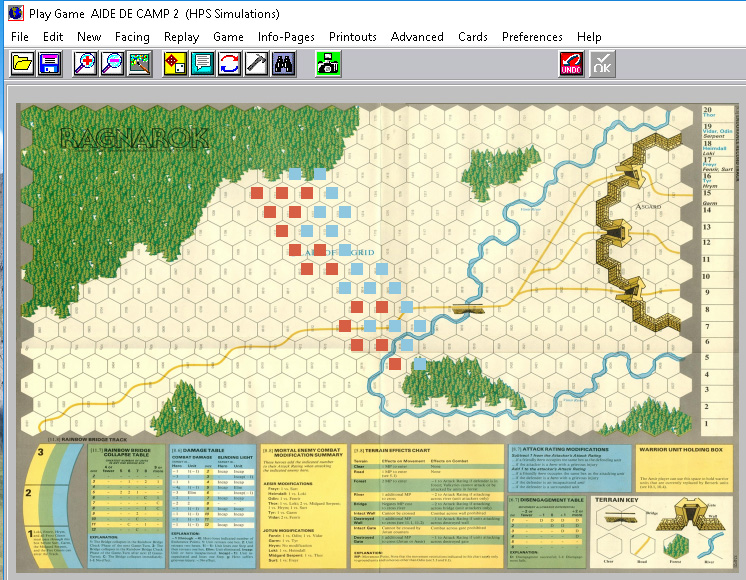Click the green camera snapshot icon
The height and width of the screenshot is (580, 746).
click(x=327, y=63)
